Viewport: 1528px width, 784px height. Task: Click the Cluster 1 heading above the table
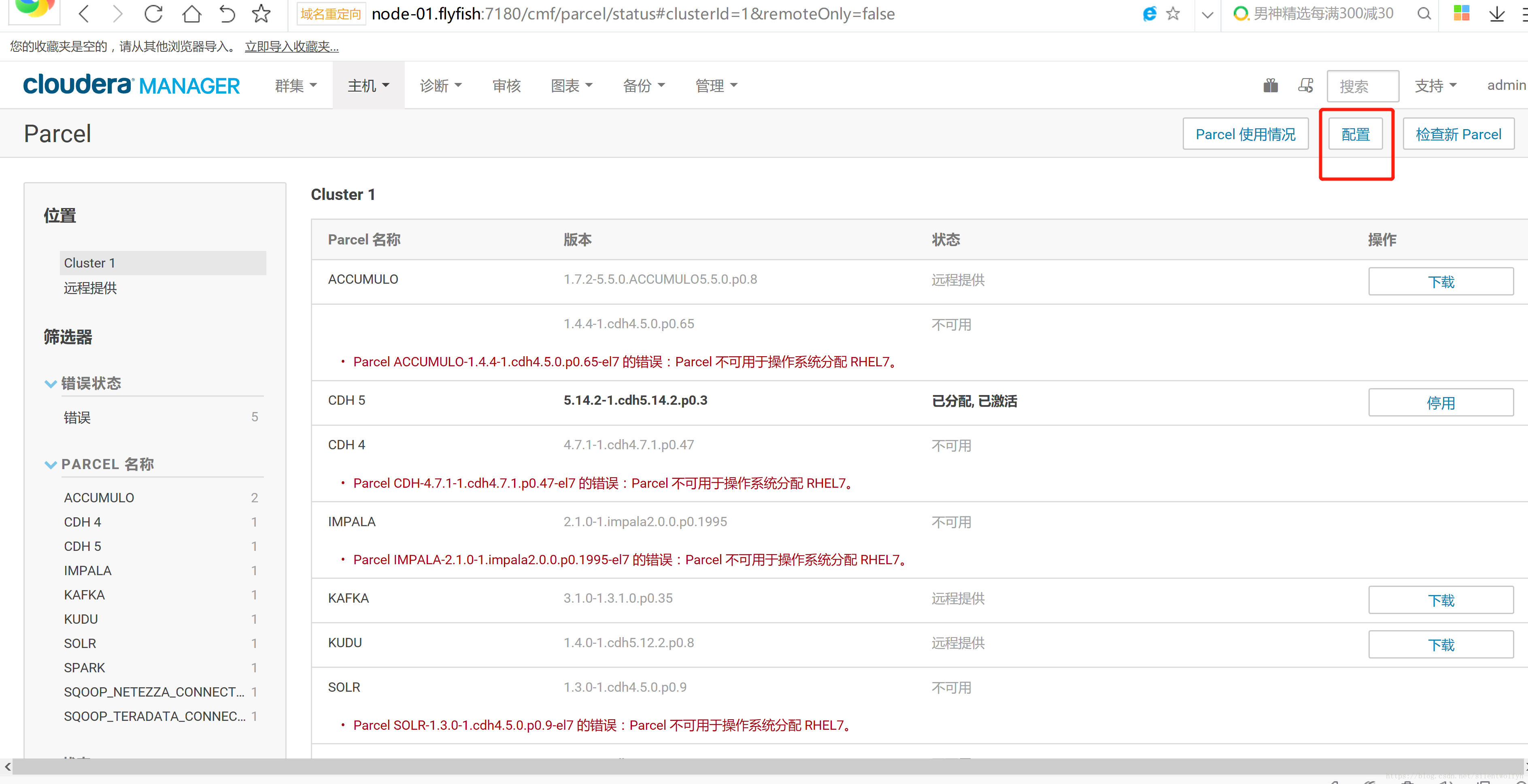[343, 195]
